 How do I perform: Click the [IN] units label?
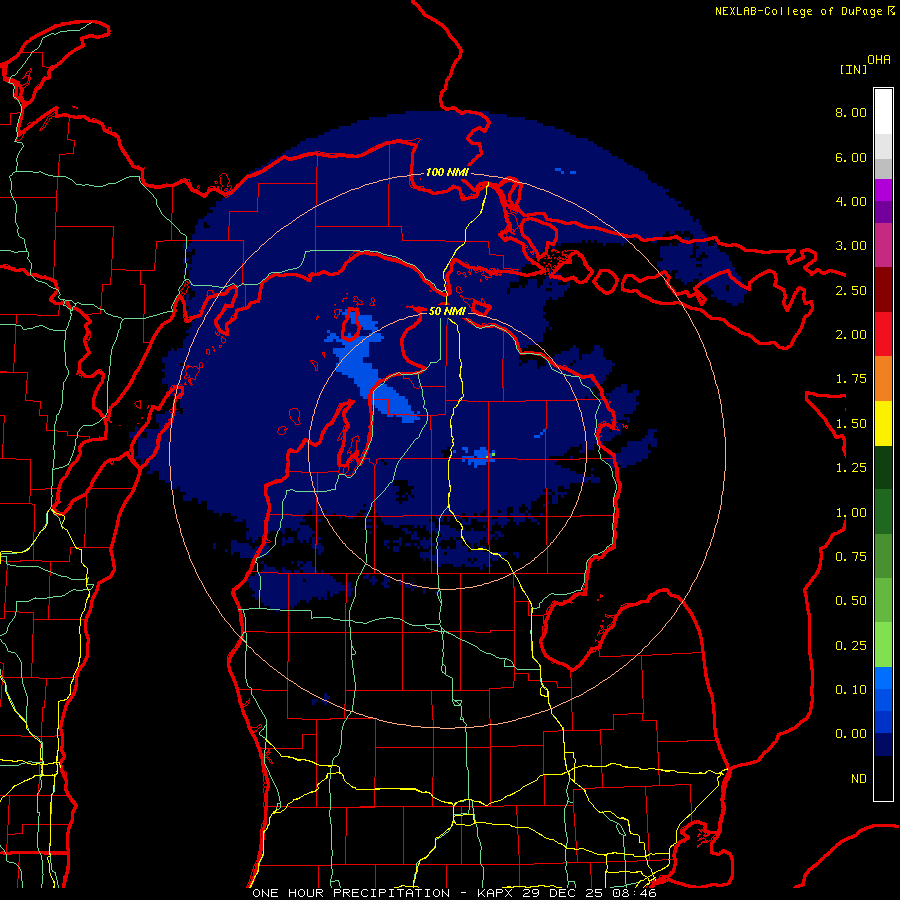tap(853, 69)
